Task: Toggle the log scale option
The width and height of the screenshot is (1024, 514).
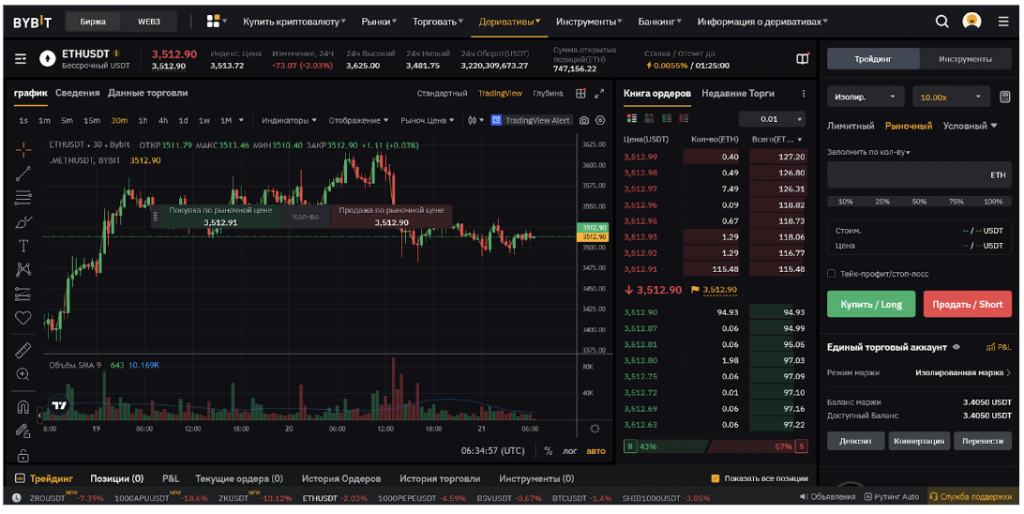Action: pyautogui.click(x=570, y=451)
